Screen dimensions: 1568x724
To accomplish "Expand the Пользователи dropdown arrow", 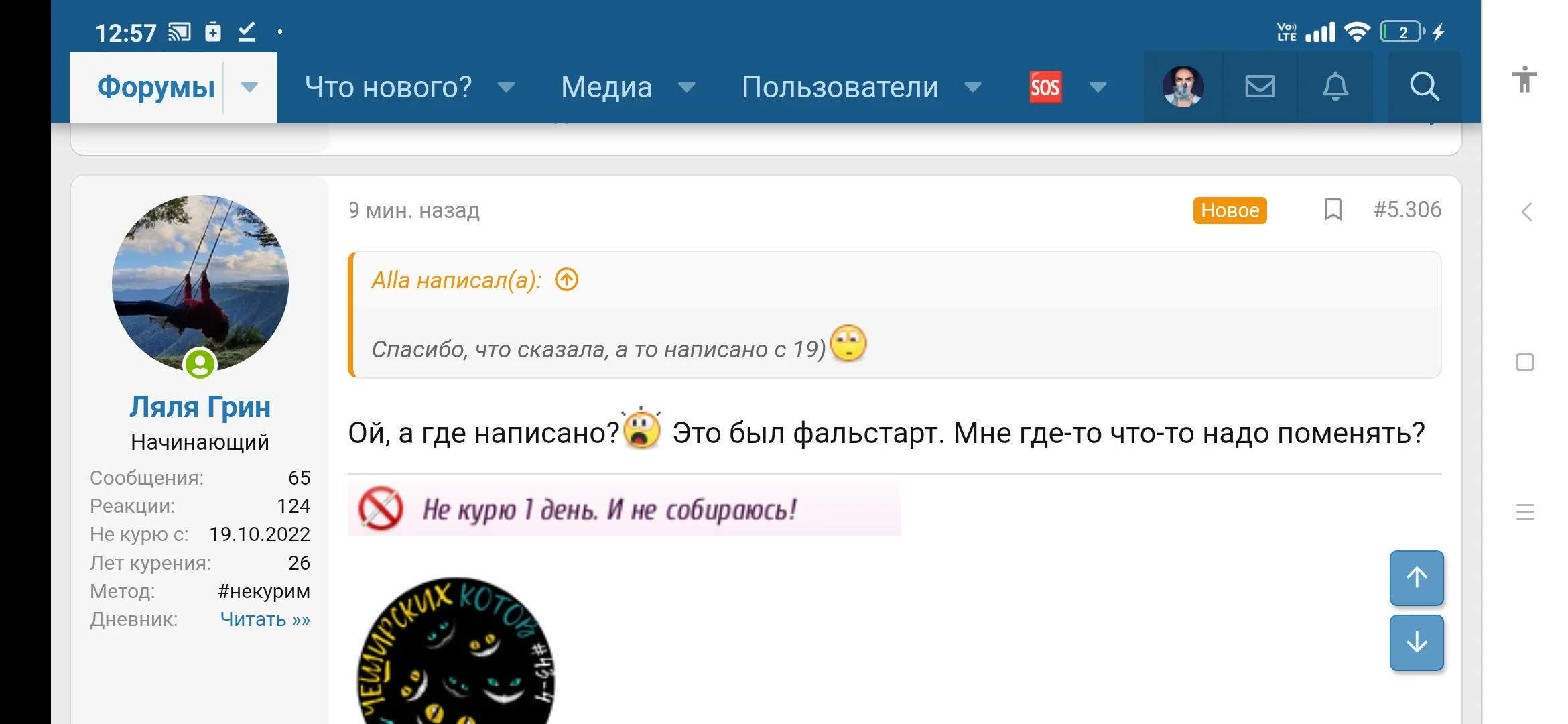I will (x=973, y=88).
